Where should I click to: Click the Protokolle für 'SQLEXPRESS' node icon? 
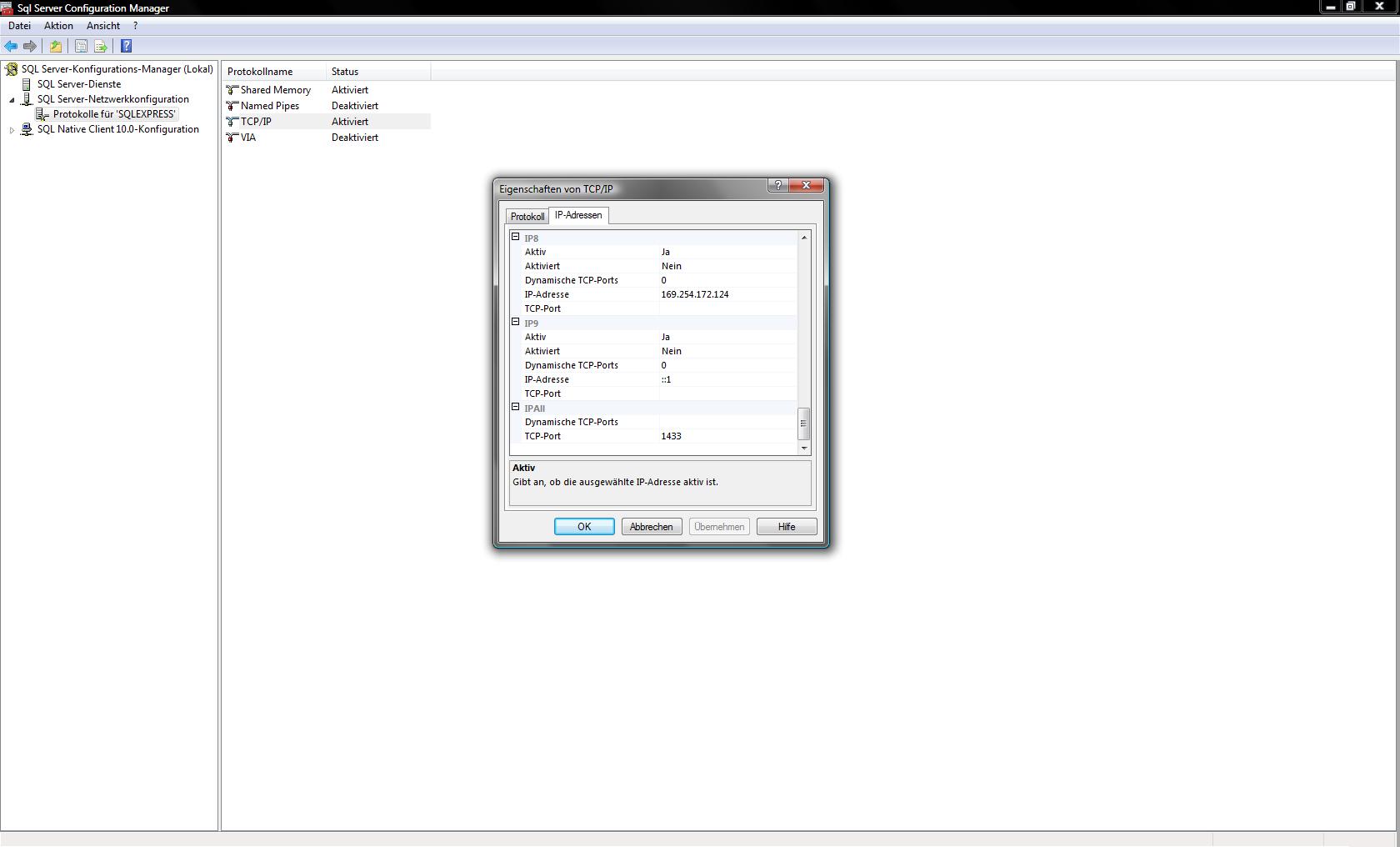pyautogui.click(x=42, y=114)
